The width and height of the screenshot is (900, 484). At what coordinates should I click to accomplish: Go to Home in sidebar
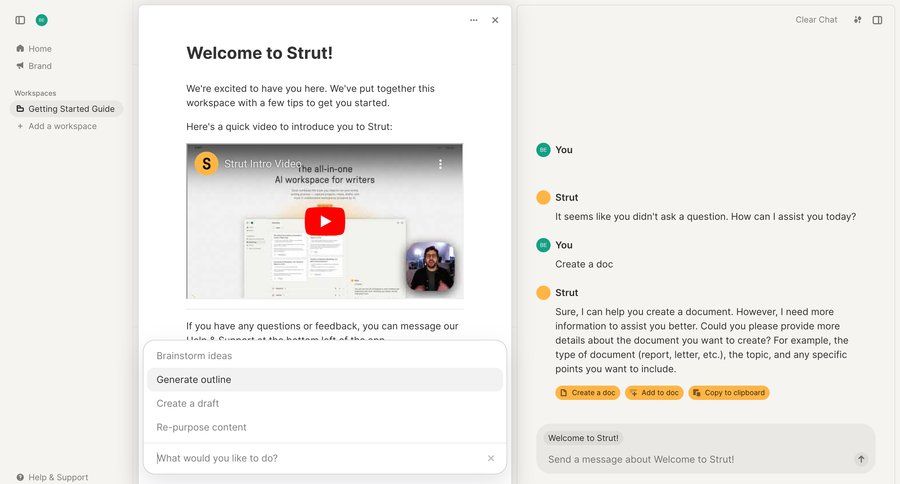tap(34, 49)
